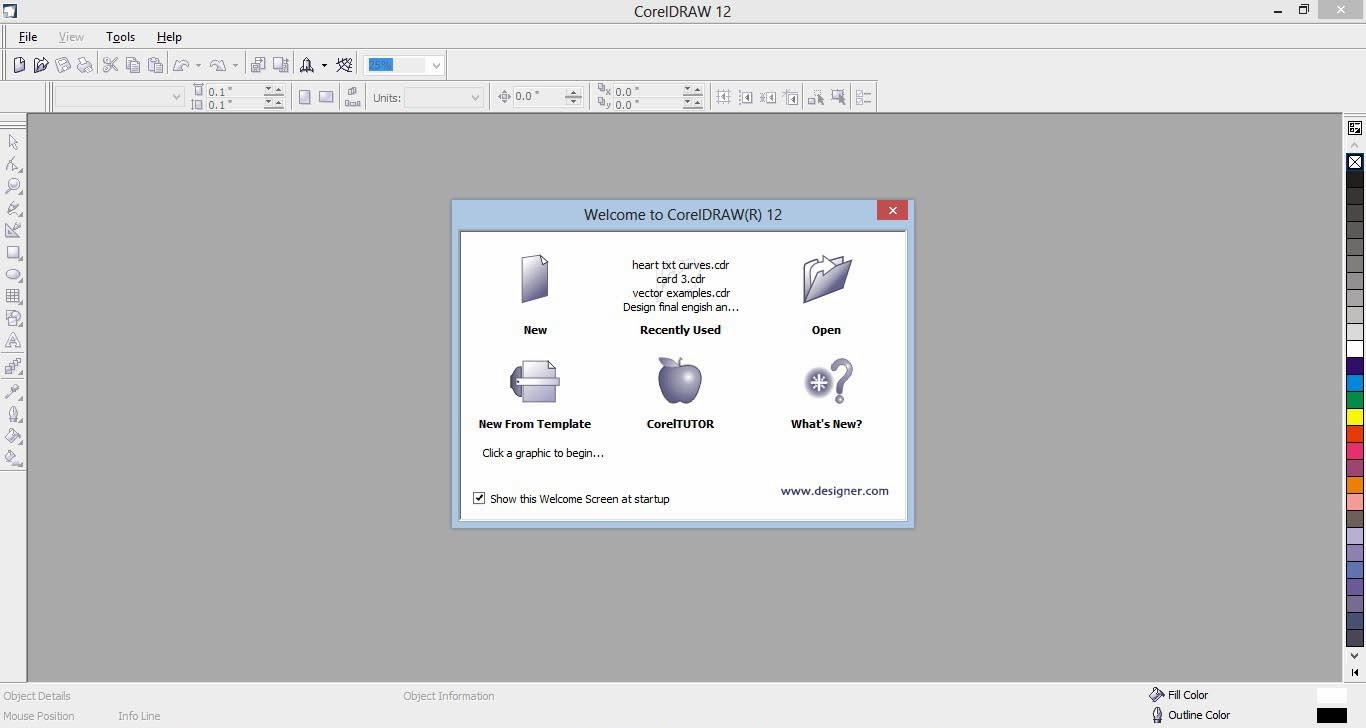Open the Application Launcher dropdown arrow
Viewport: 1366px width, 728px height.
click(x=324, y=64)
